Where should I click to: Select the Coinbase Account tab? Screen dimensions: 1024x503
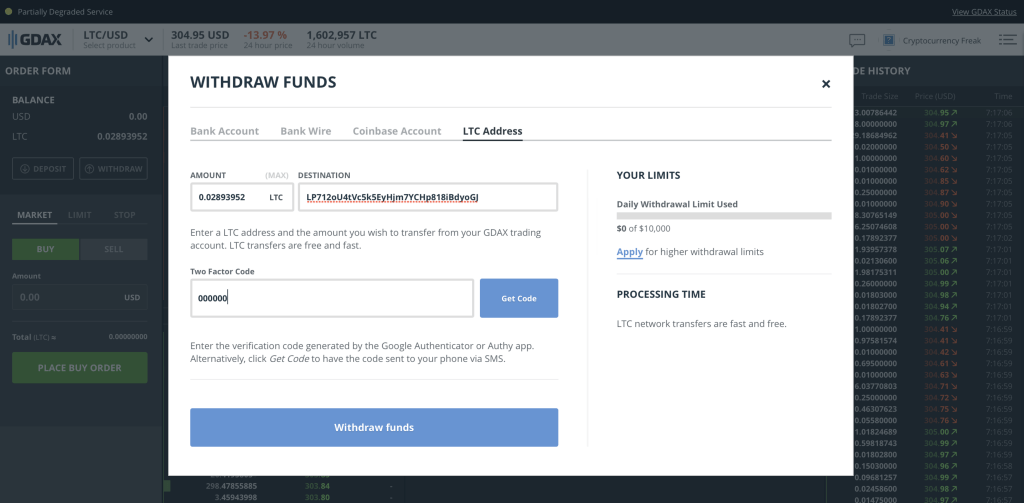(396, 131)
